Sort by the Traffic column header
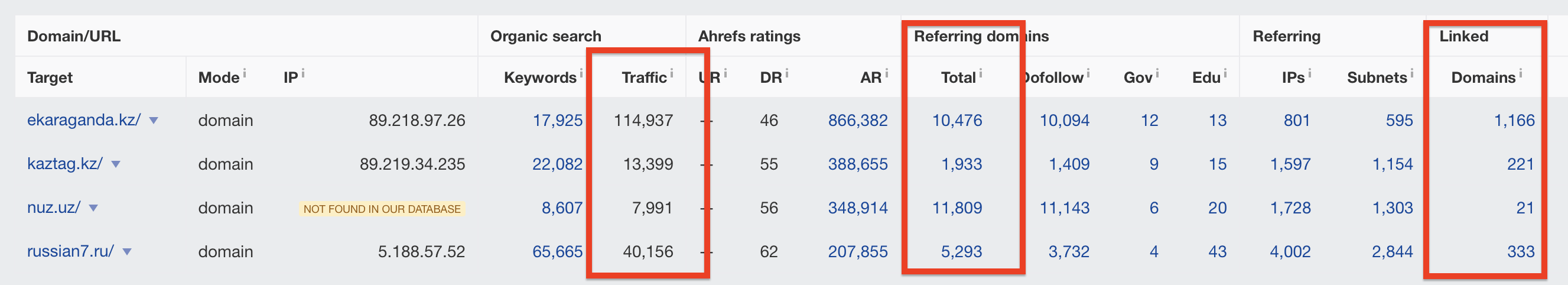Viewport: 1568px width, 285px height. click(643, 77)
